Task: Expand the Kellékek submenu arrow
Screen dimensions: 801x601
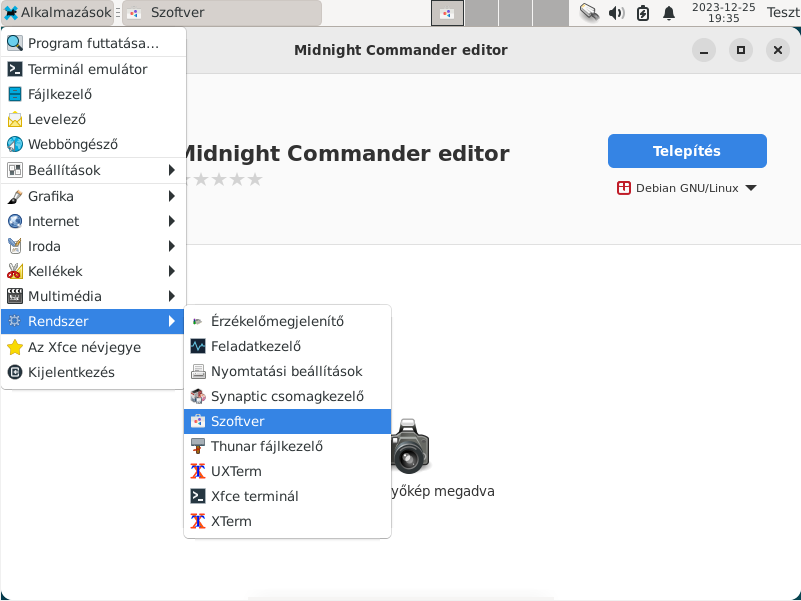Action: pos(172,271)
